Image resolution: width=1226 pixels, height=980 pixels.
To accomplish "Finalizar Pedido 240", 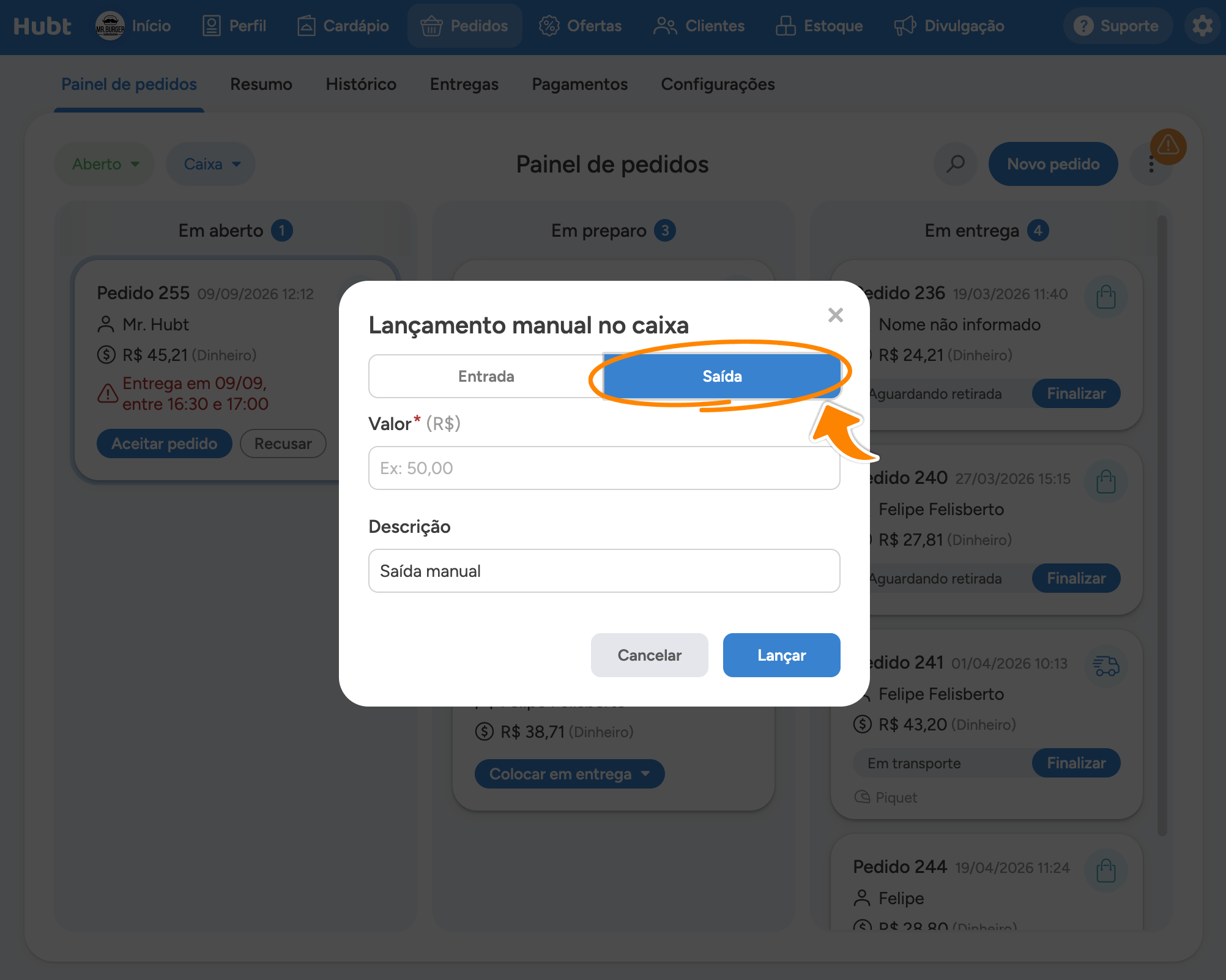I will click(x=1076, y=578).
